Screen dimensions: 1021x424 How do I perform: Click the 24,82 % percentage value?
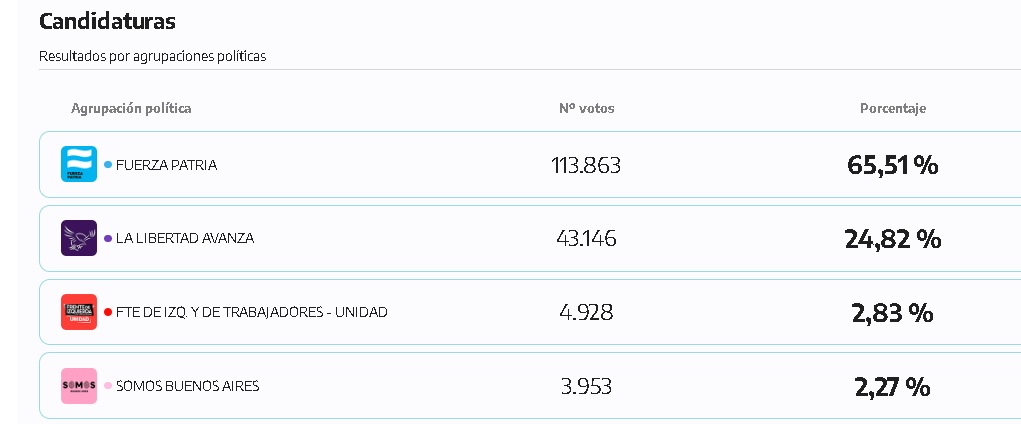(x=893, y=239)
